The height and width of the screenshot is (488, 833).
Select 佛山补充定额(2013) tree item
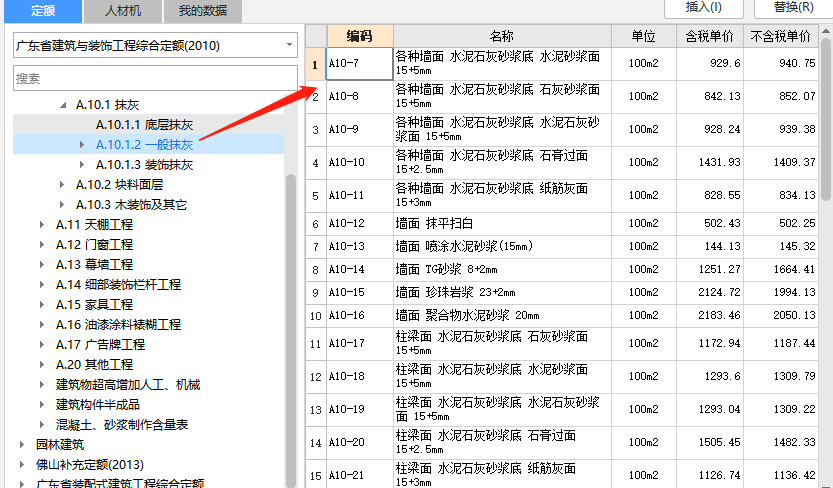[x=90, y=465]
